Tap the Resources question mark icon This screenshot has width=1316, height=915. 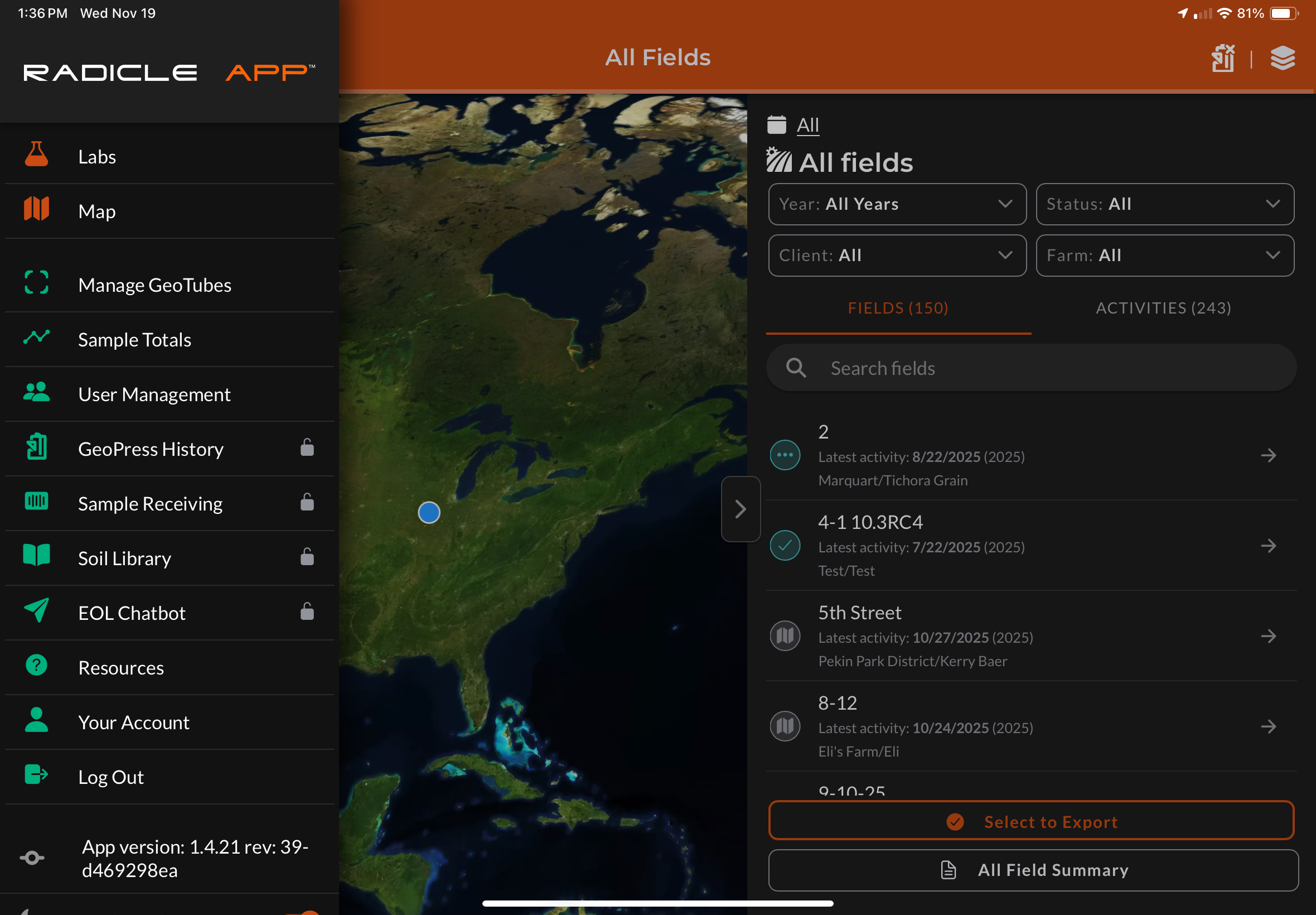click(x=37, y=666)
